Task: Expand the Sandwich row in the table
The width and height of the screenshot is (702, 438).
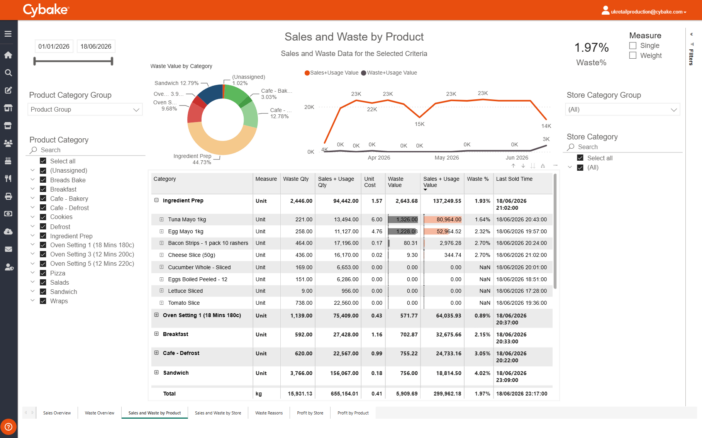Action: point(156,372)
